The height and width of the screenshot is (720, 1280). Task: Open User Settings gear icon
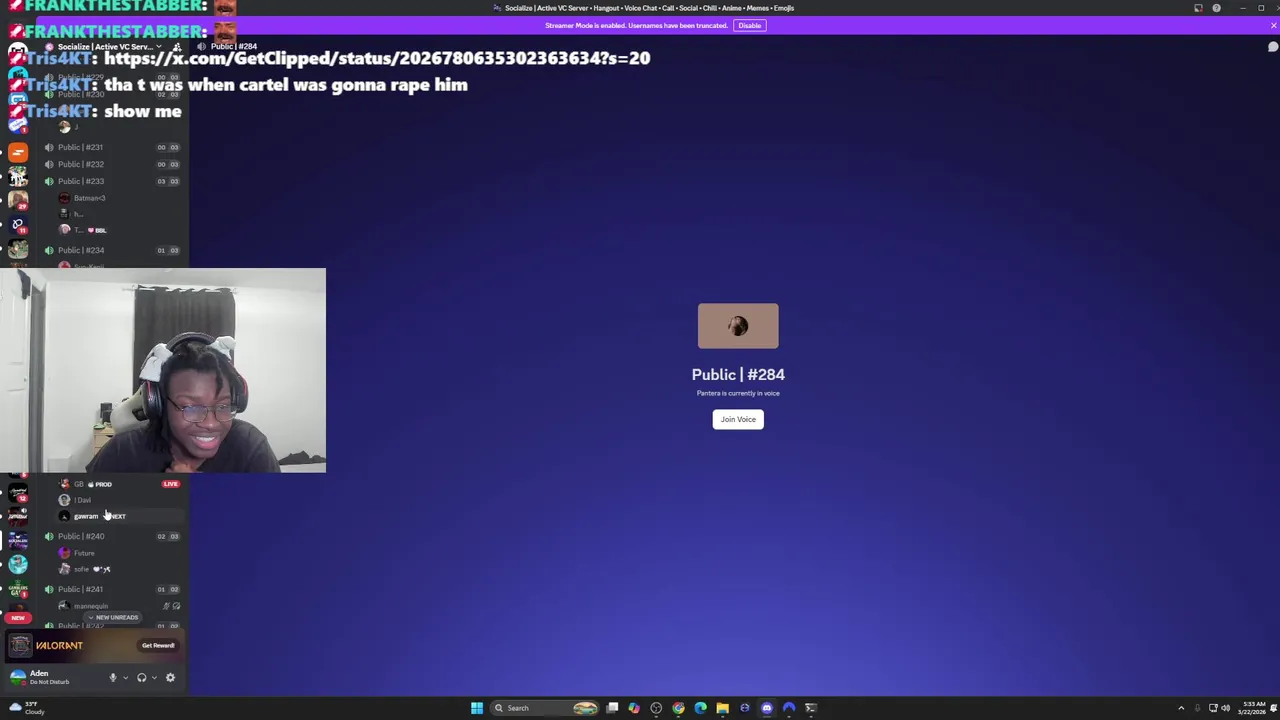[170, 678]
